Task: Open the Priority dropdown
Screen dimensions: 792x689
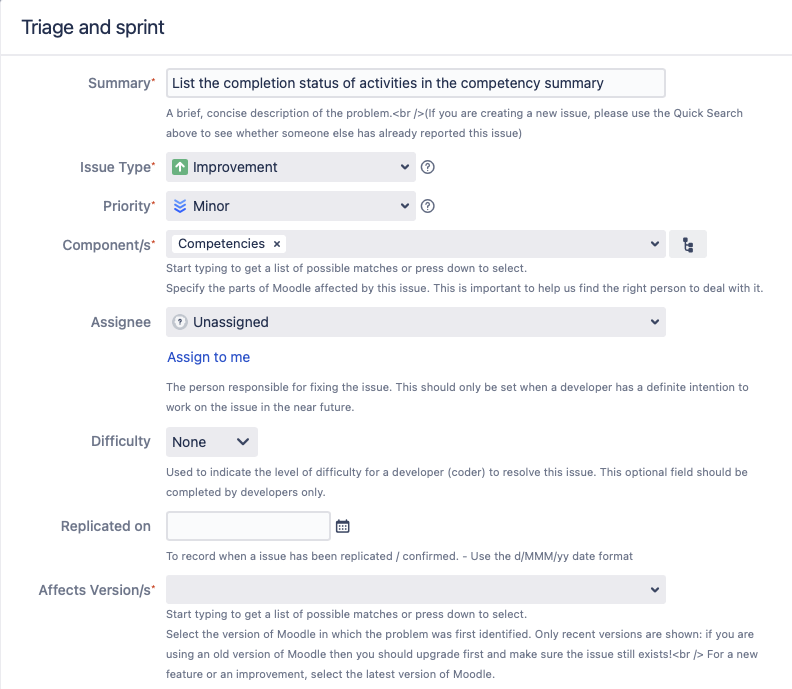Action: (x=291, y=206)
